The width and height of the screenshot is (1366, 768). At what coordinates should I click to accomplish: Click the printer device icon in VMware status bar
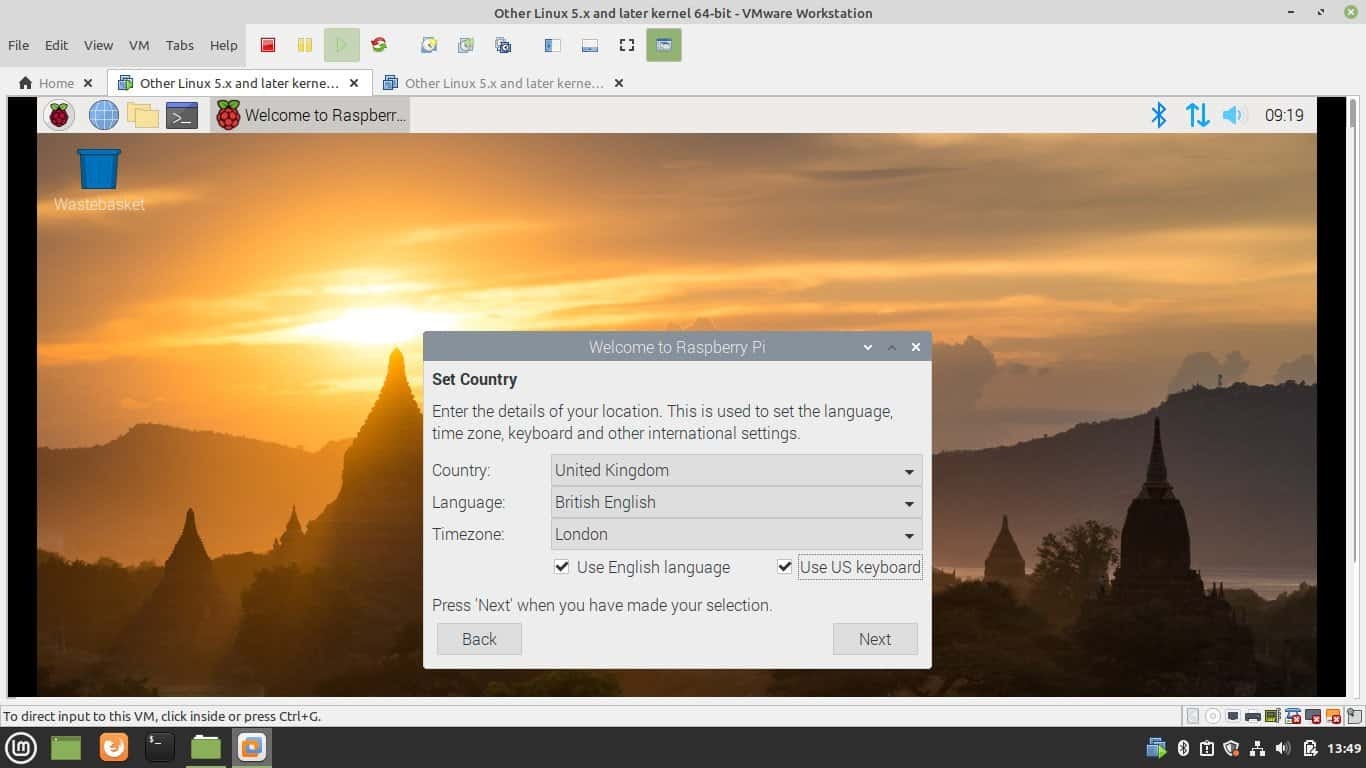(1253, 716)
